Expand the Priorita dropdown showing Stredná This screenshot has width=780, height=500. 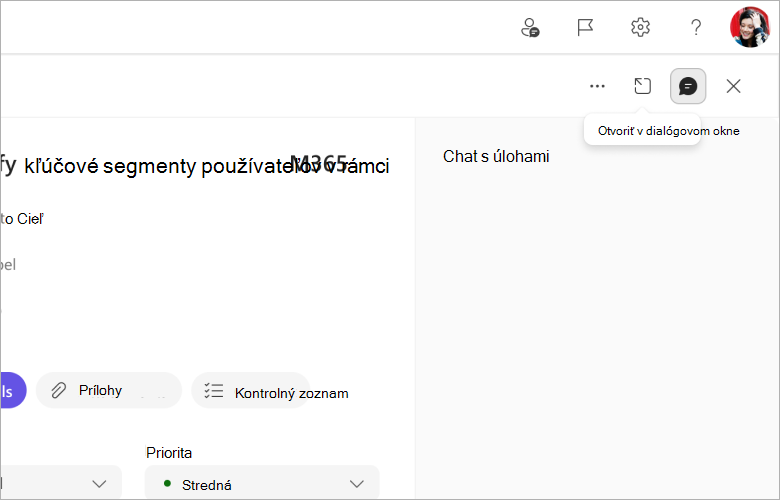point(262,483)
